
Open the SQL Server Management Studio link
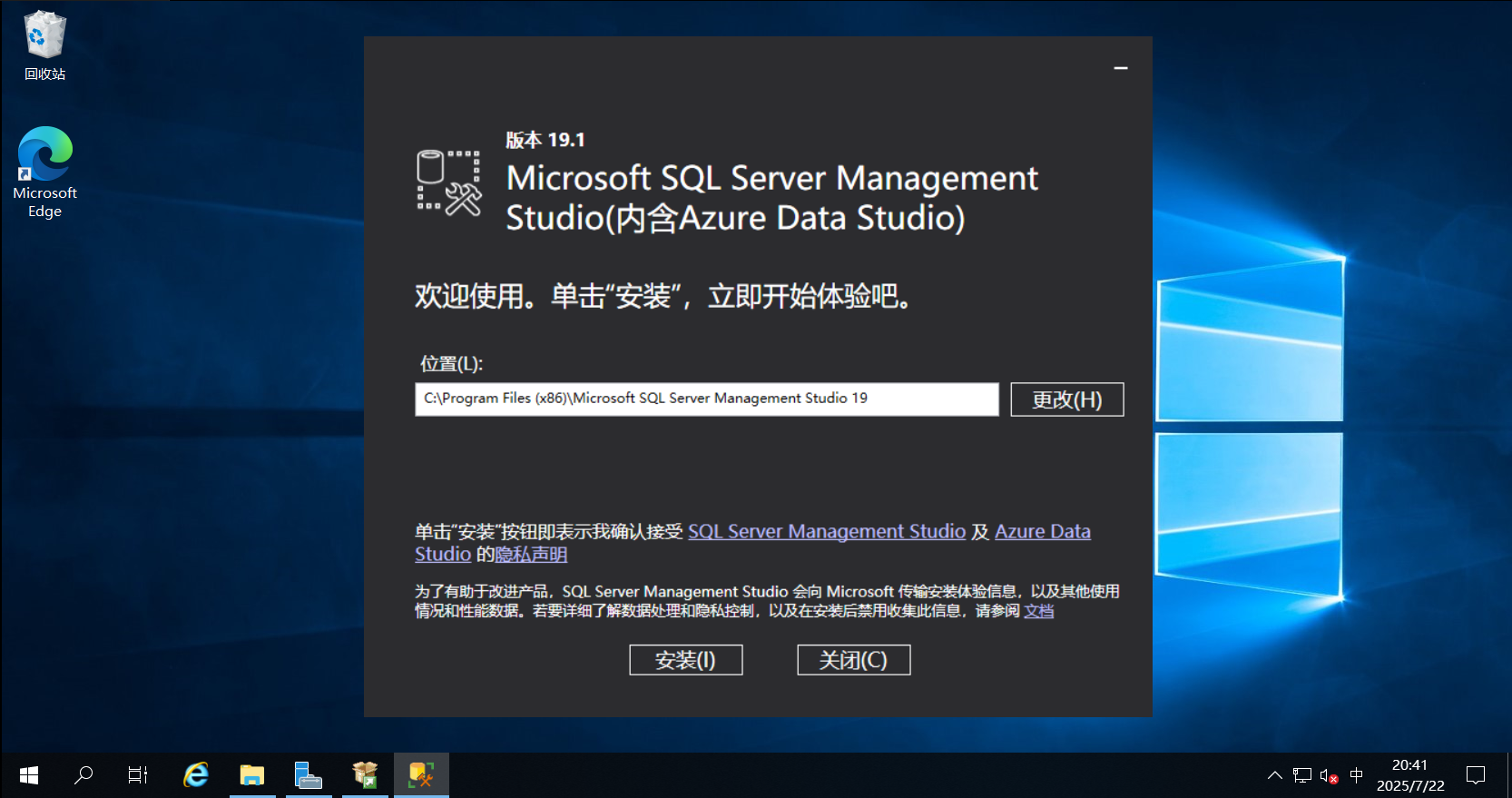(x=827, y=531)
